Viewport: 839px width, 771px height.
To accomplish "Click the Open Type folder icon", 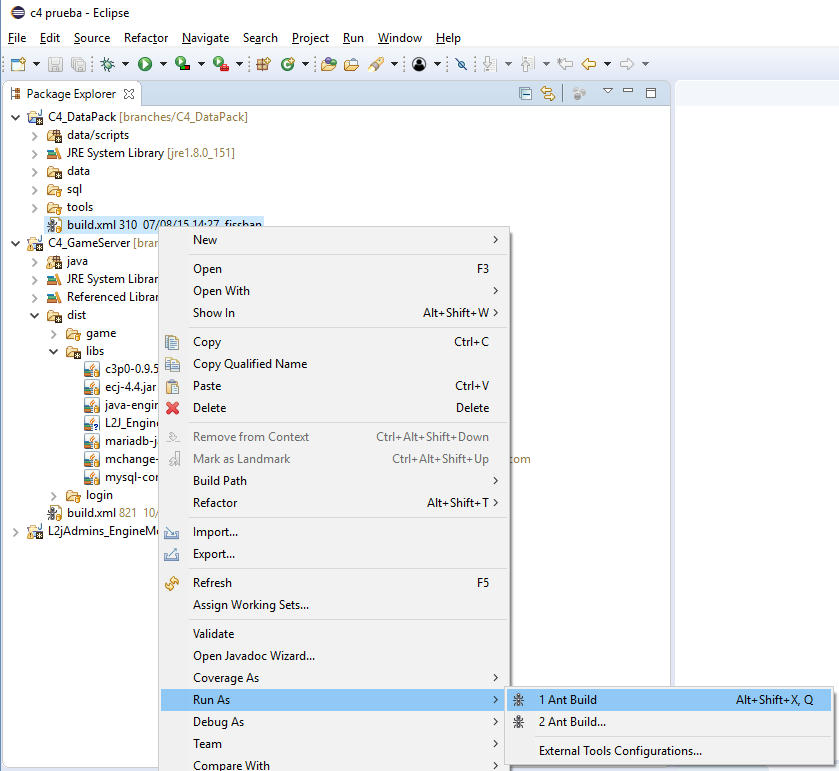I will (x=329, y=64).
